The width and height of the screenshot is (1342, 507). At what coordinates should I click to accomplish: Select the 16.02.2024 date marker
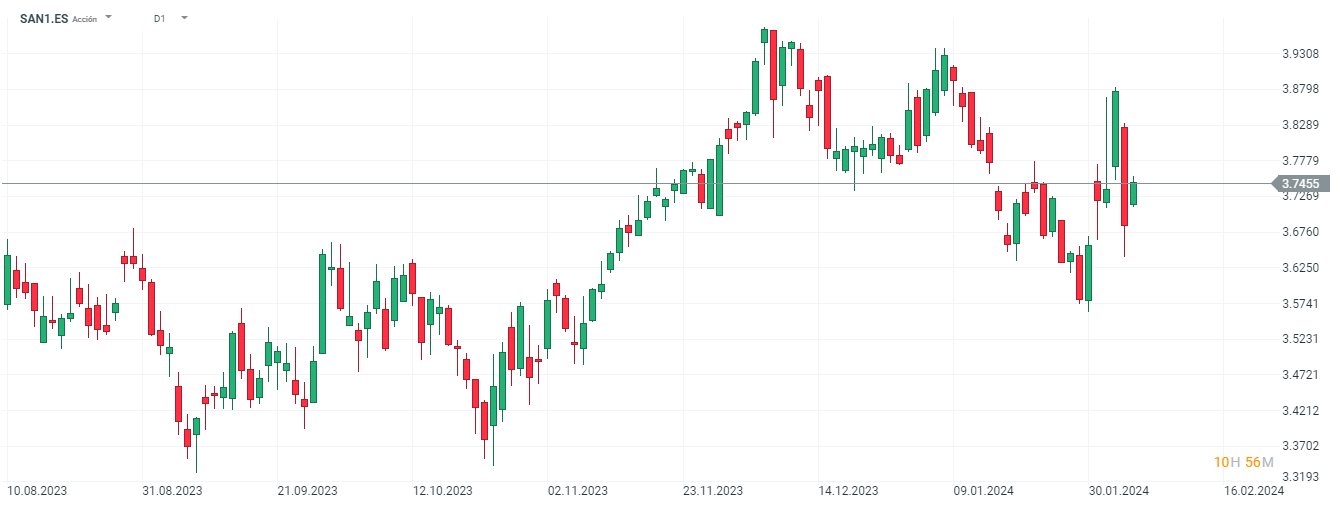point(1254,491)
